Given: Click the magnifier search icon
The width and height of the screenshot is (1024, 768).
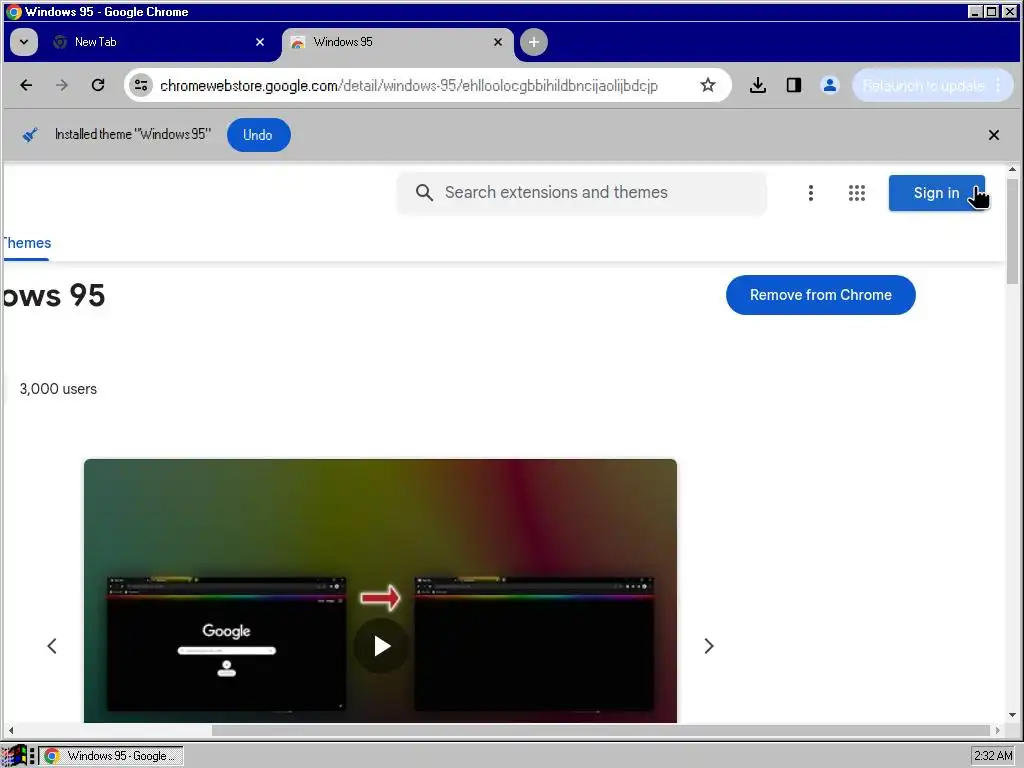Looking at the screenshot, I should [x=424, y=193].
